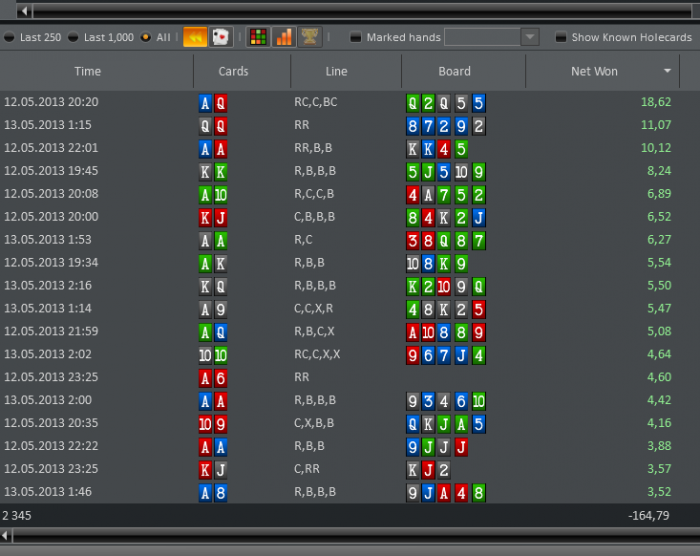
Task: Click the 10,12 net won value
Action: (656, 148)
